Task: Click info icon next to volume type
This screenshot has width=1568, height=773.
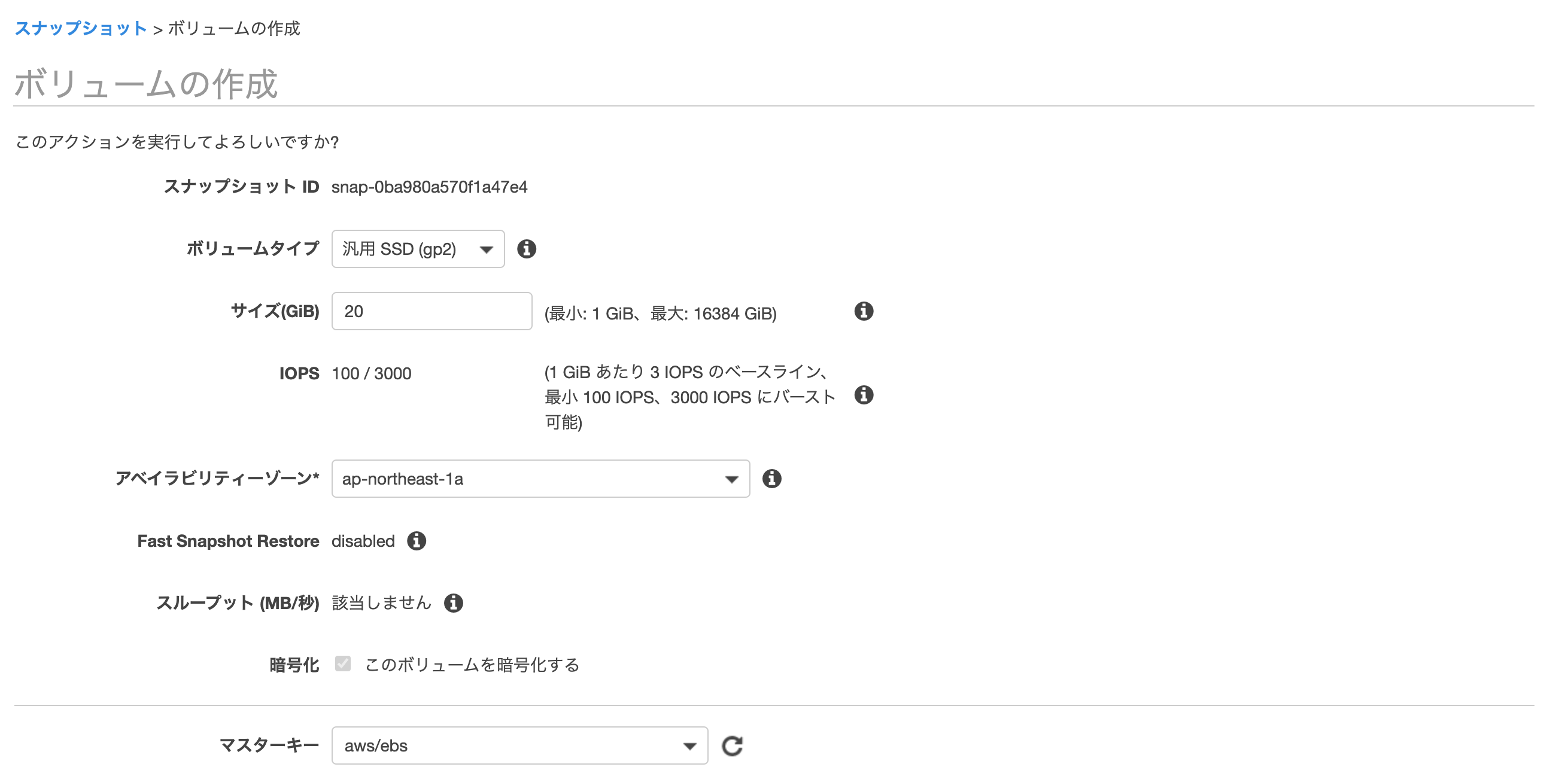Action: click(526, 249)
